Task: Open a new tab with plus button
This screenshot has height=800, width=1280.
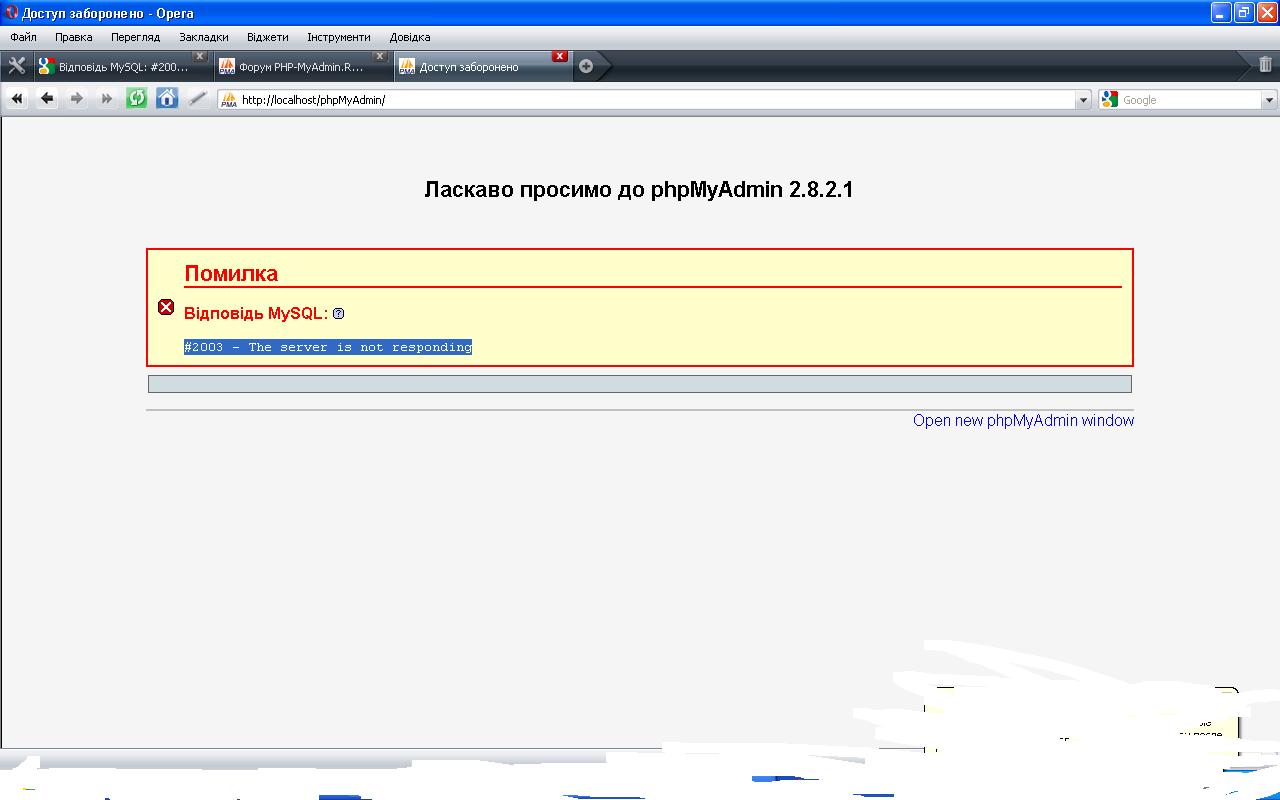Action: point(586,66)
